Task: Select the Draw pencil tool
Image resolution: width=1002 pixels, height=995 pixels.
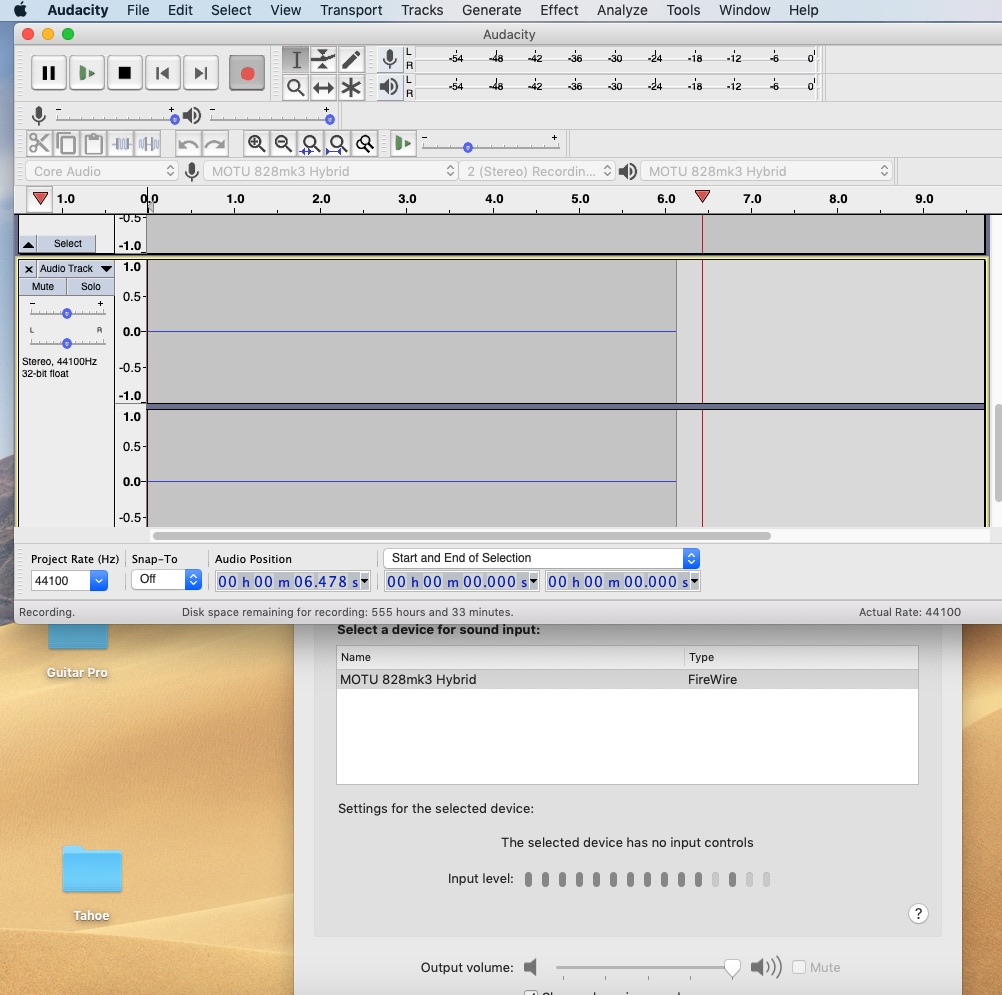Action: pos(351,60)
